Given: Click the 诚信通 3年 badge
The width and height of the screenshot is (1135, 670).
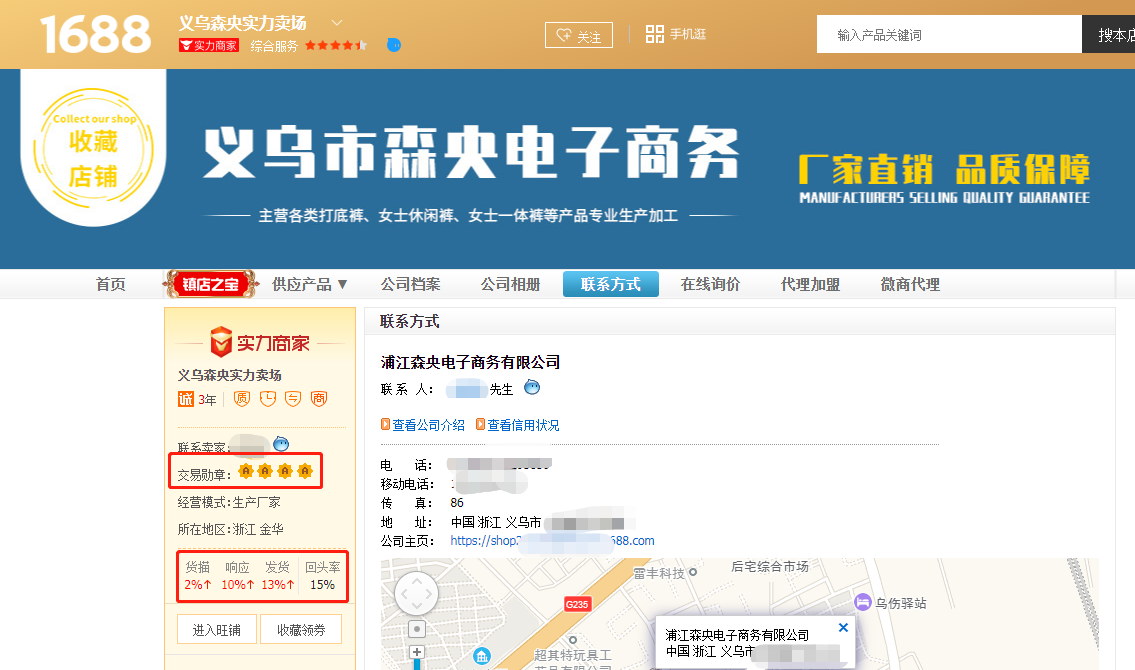Looking at the screenshot, I should (x=197, y=399).
